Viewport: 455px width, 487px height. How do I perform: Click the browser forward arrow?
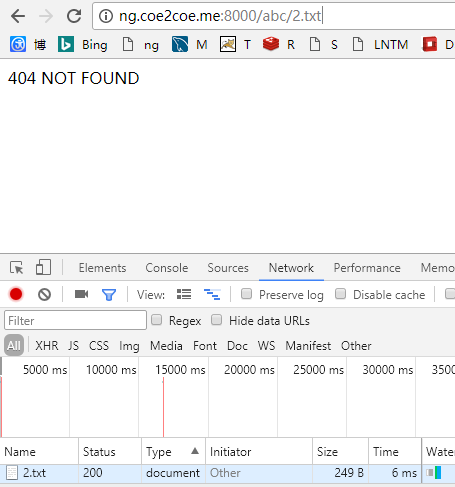(x=46, y=16)
